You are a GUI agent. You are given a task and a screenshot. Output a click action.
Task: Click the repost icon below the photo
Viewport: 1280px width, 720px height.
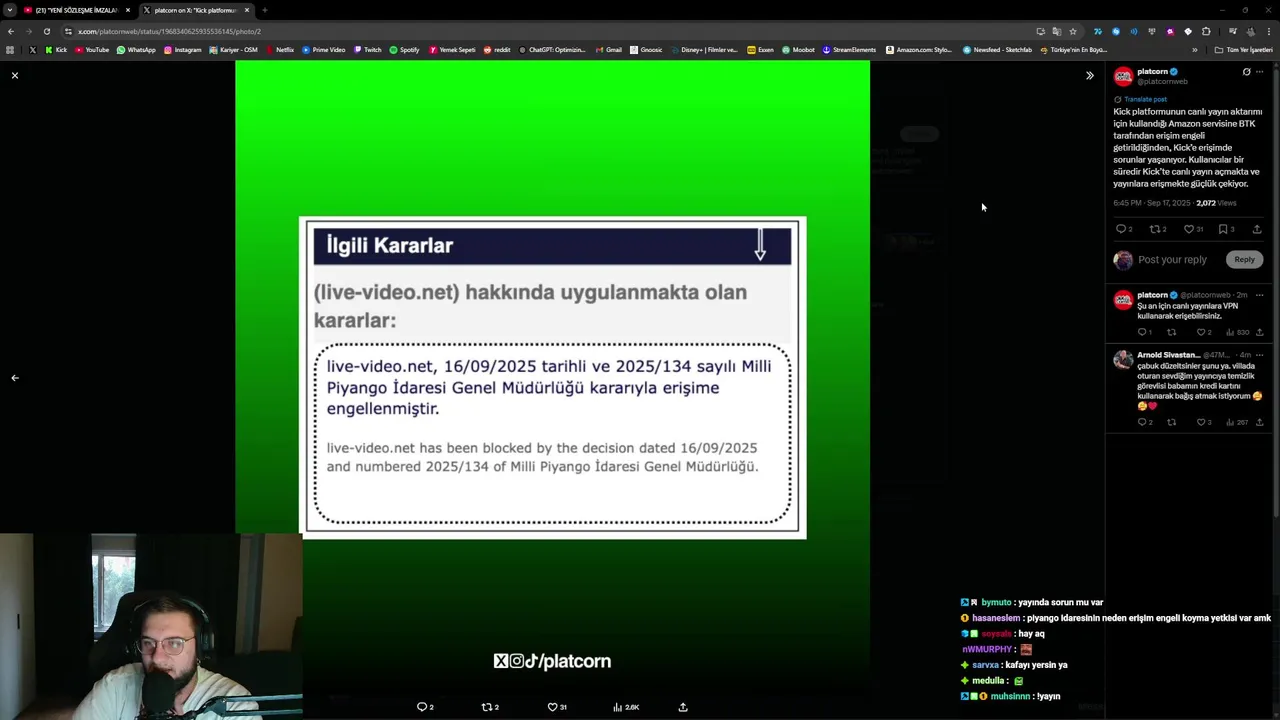tap(487, 707)
